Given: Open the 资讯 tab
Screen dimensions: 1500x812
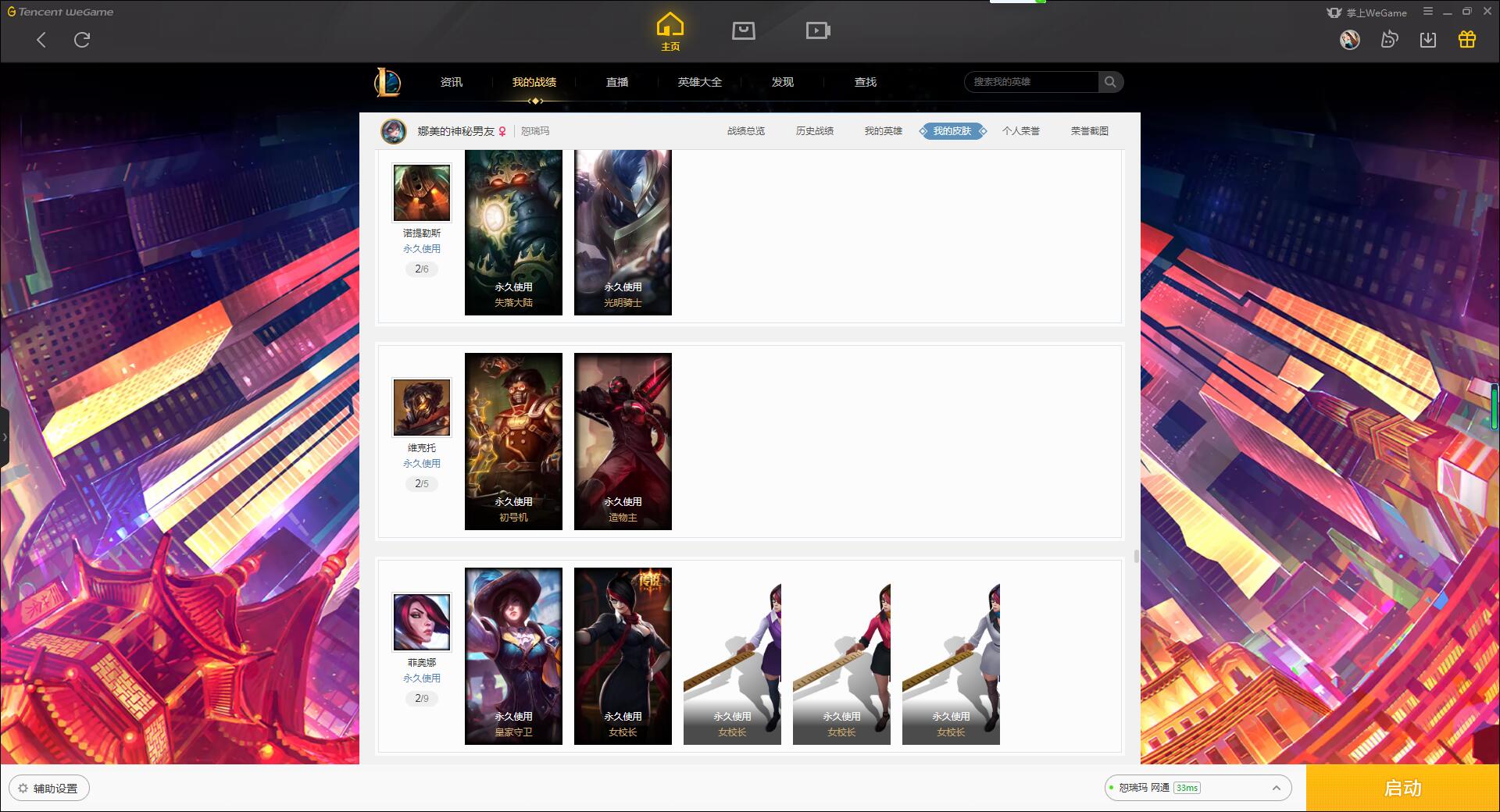Looking at the screenshot, I should pyautogui.click(x=451, y=82).
